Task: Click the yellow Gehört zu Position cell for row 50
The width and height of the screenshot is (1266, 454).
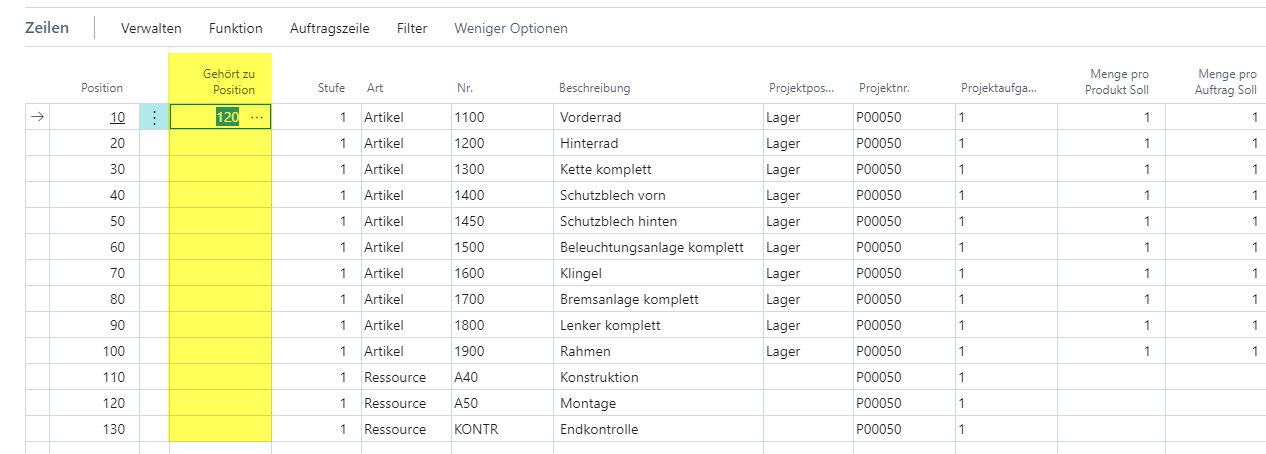Action: tap(220, 221)
